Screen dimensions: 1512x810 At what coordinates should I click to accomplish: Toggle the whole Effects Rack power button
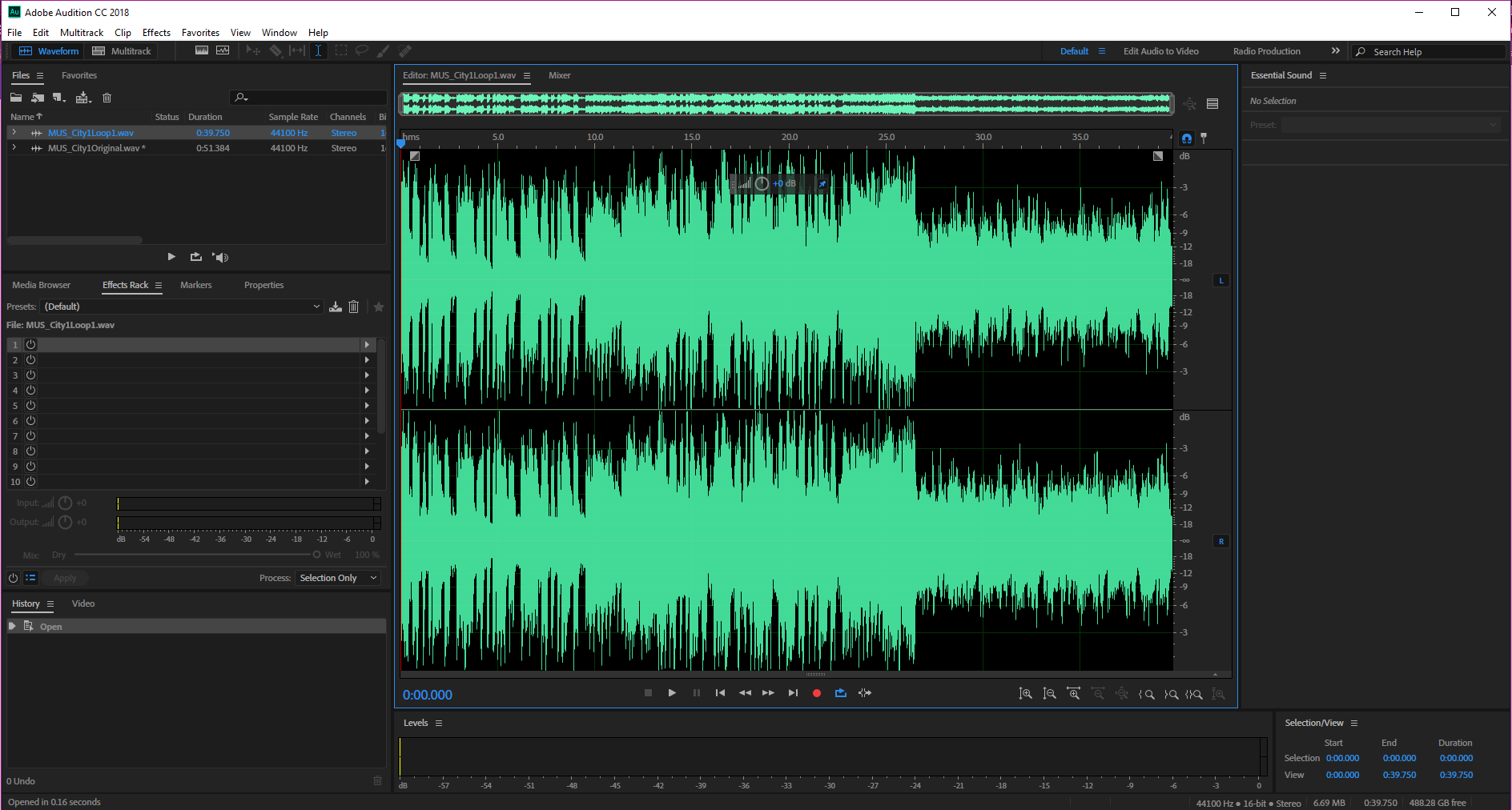(13, 577)
